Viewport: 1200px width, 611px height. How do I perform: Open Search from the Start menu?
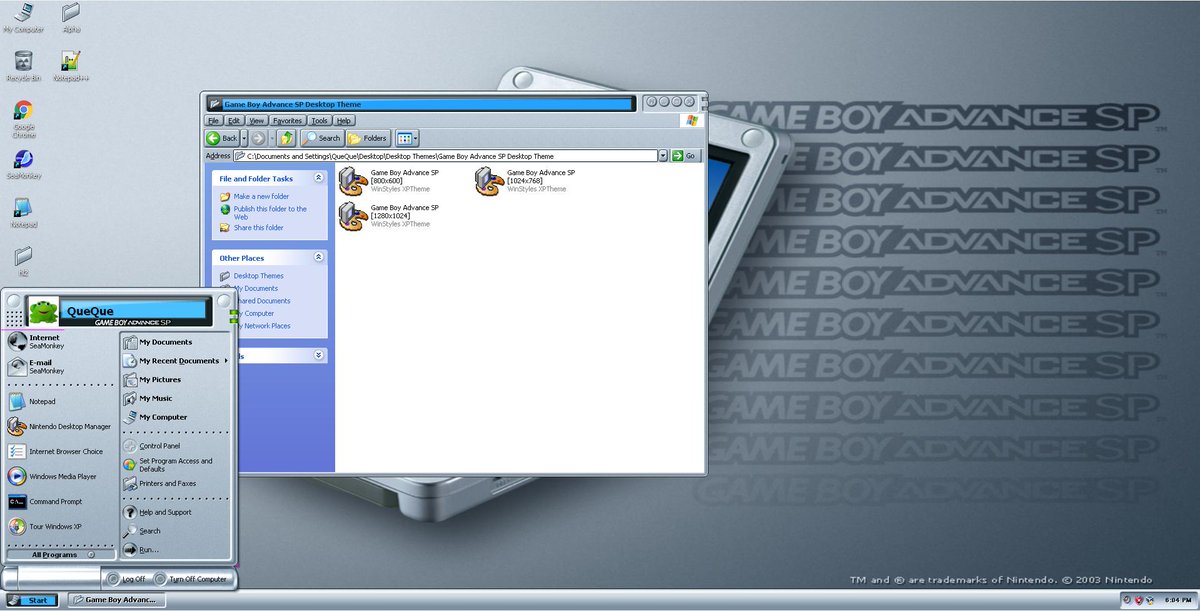(176, 531)
